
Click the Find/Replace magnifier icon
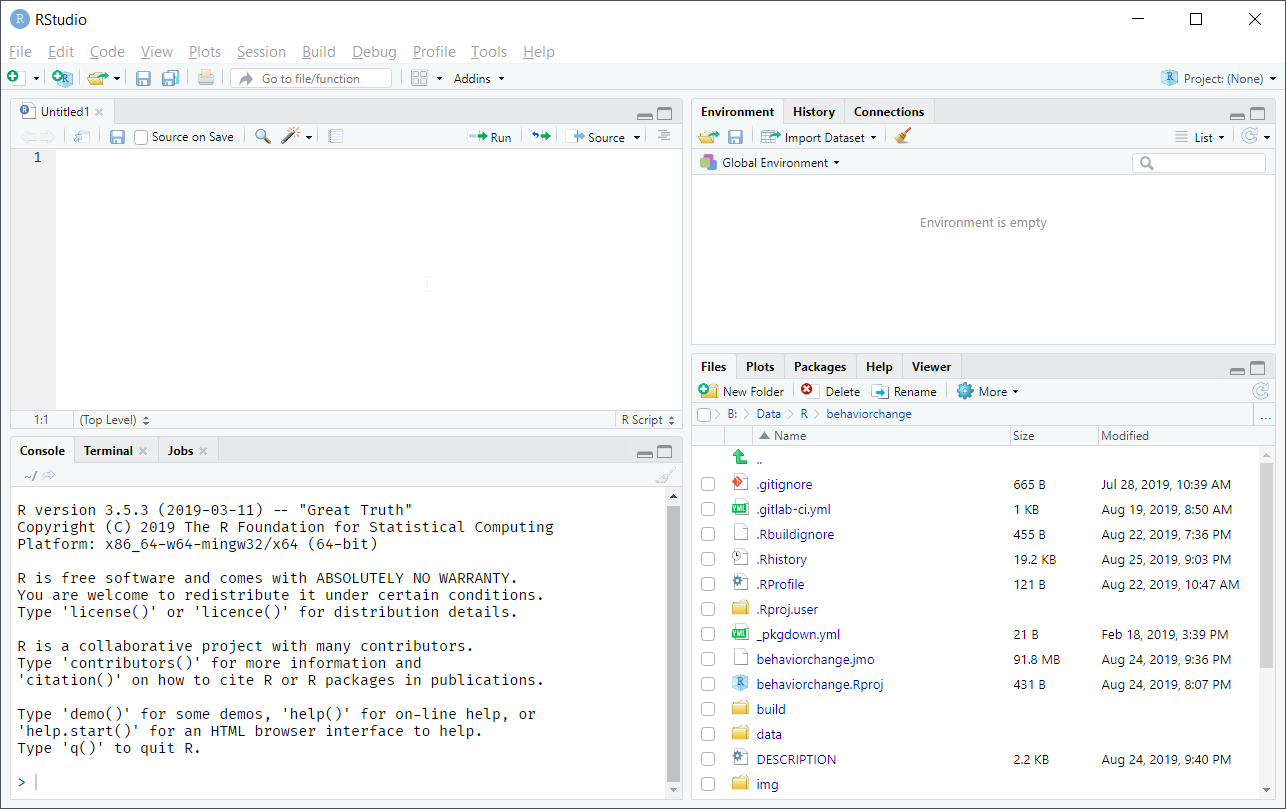(x=262, y=137)
